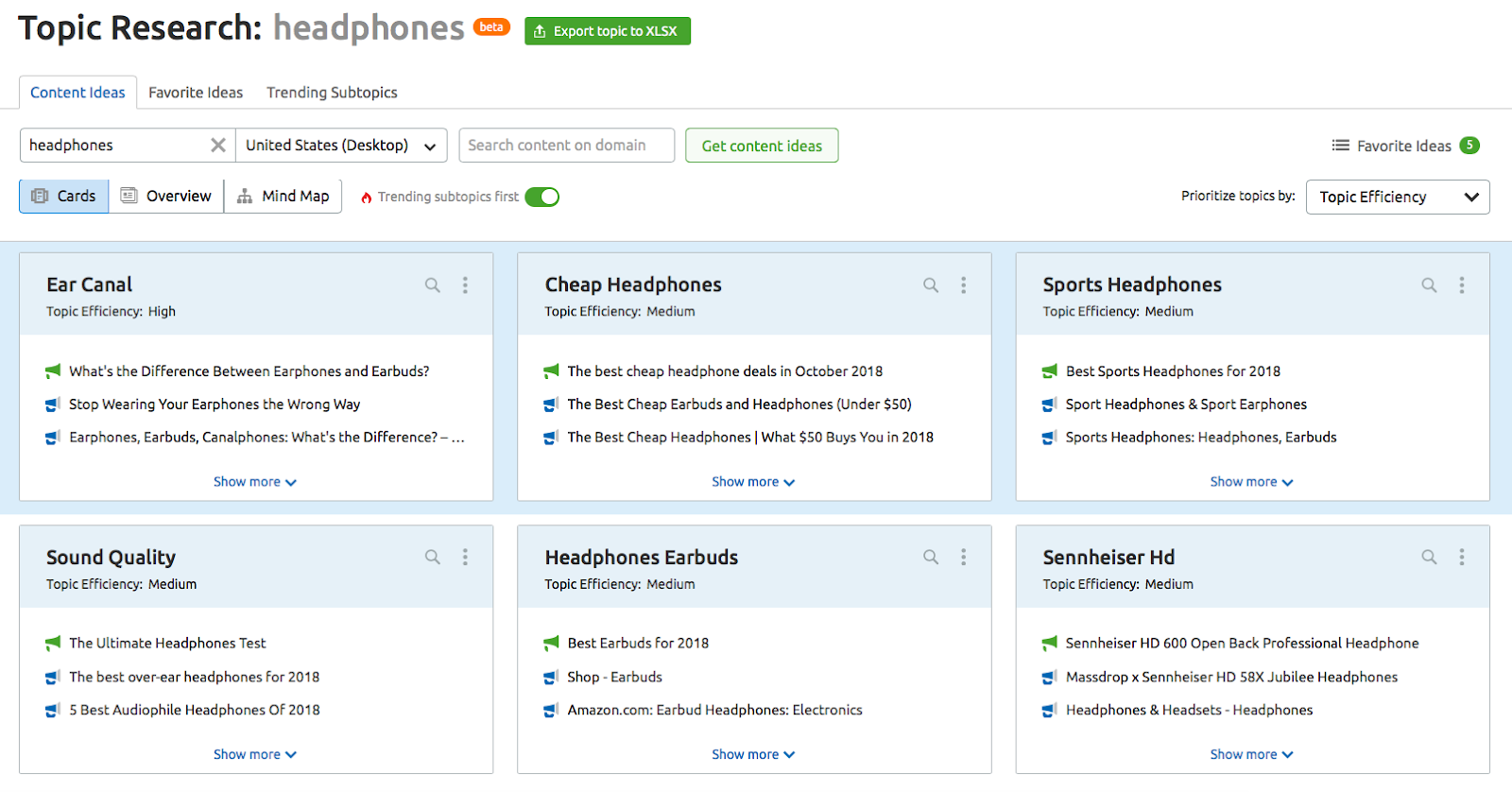Open the United States (Desktop) dropdown
The image size is (1512, 792).
coord(341,146)
